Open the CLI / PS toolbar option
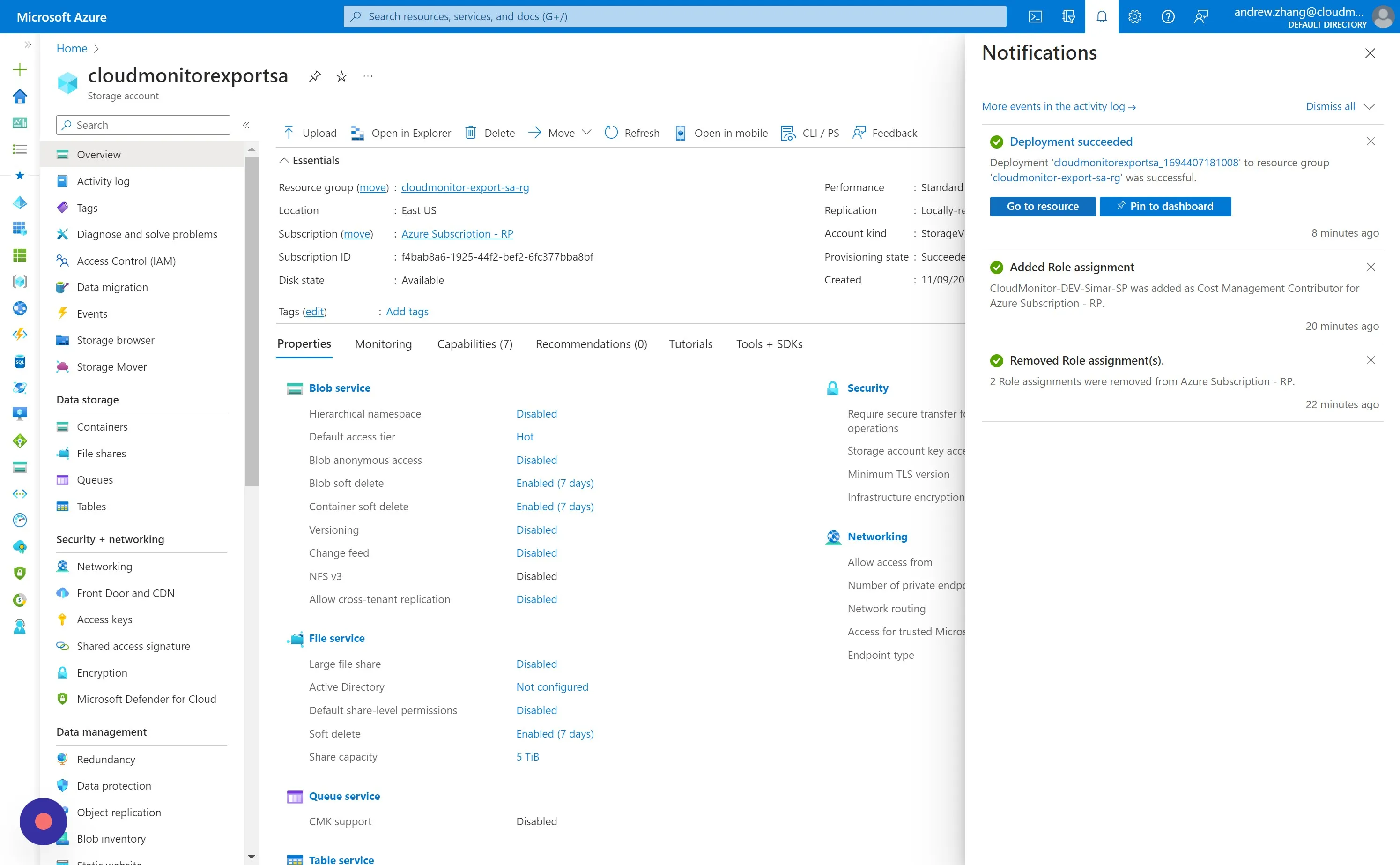This screenshot has height=865, width=1400. [810, 133]
